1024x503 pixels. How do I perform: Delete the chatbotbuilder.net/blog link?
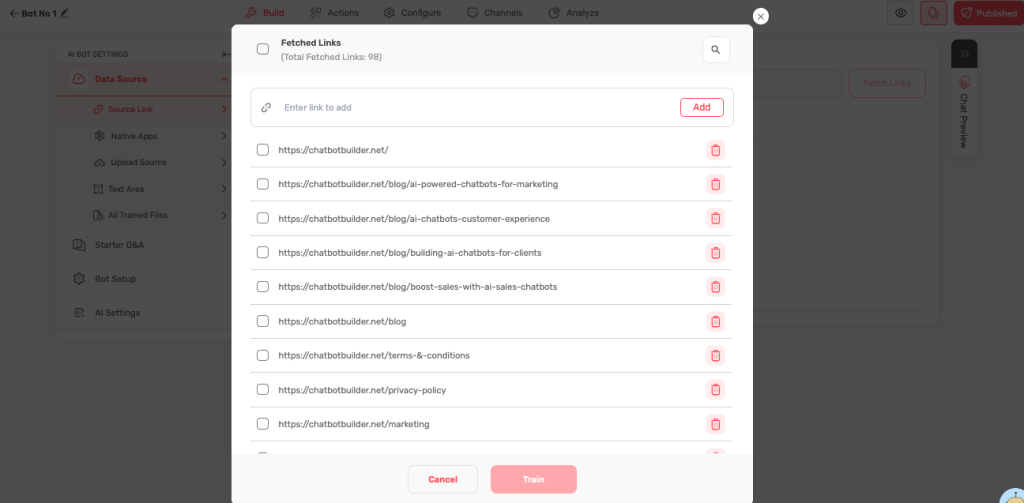(716, 321)
